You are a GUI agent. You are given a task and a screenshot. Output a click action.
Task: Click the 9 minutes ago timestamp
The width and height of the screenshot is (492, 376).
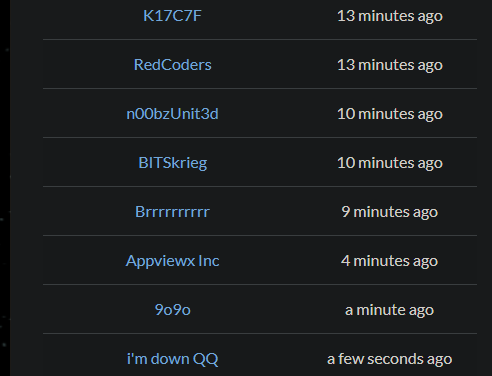[390, 212]
